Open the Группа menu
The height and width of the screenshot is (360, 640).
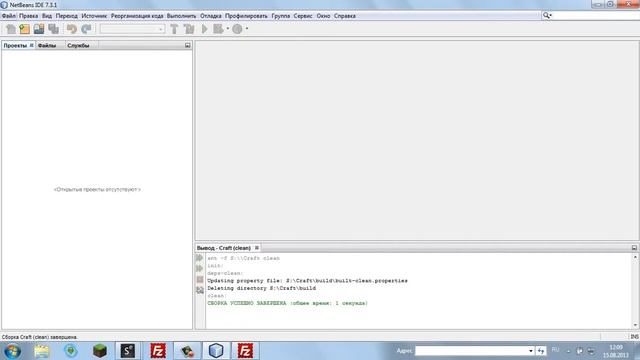(x=281, y=16)
